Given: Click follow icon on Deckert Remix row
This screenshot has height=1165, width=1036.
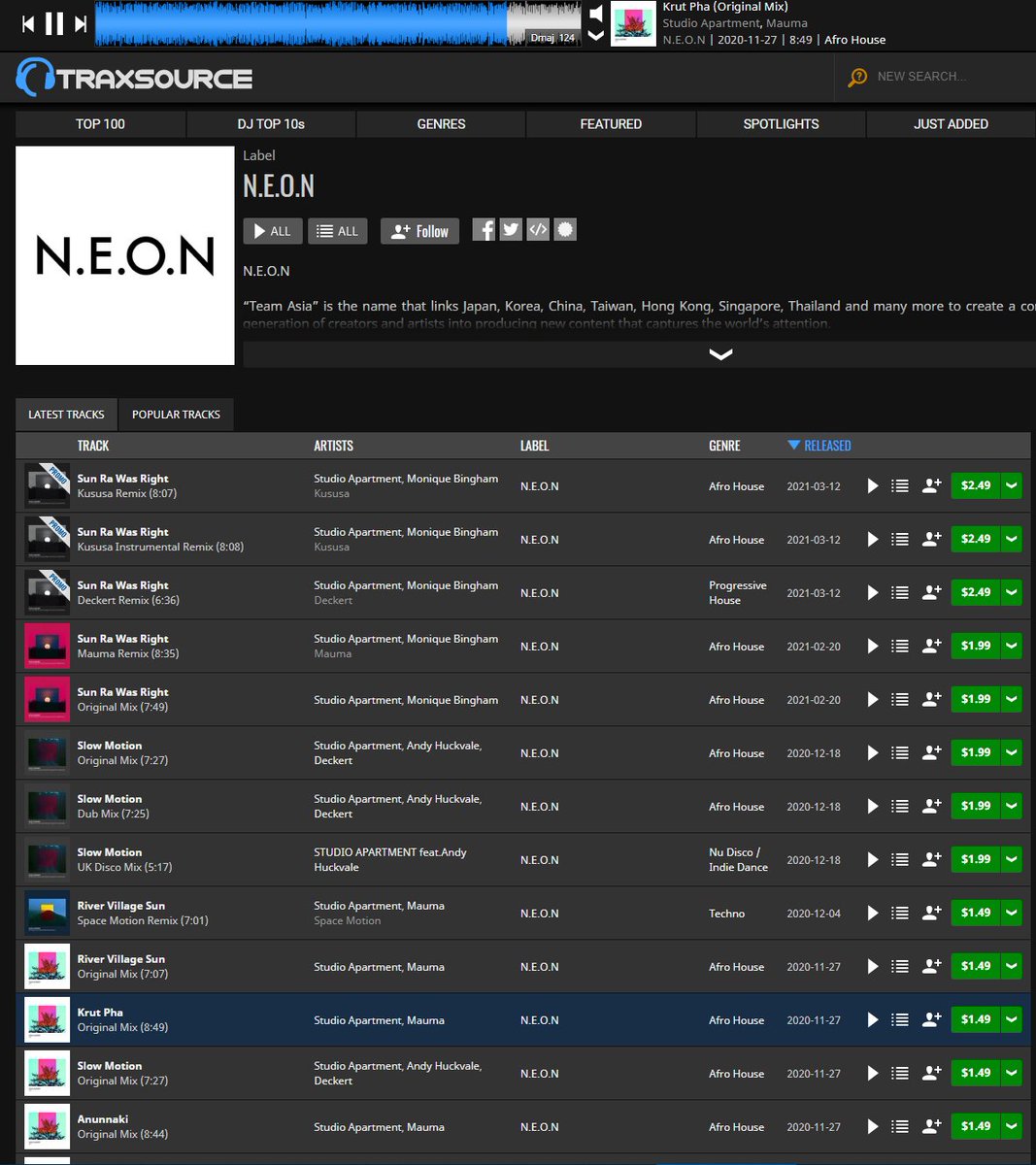Looking at the screenshot, I should click(931, 592).
